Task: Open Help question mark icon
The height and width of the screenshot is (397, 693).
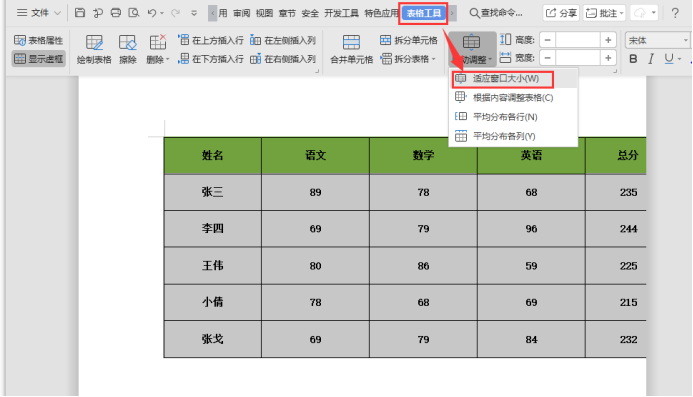Action: 675,13
